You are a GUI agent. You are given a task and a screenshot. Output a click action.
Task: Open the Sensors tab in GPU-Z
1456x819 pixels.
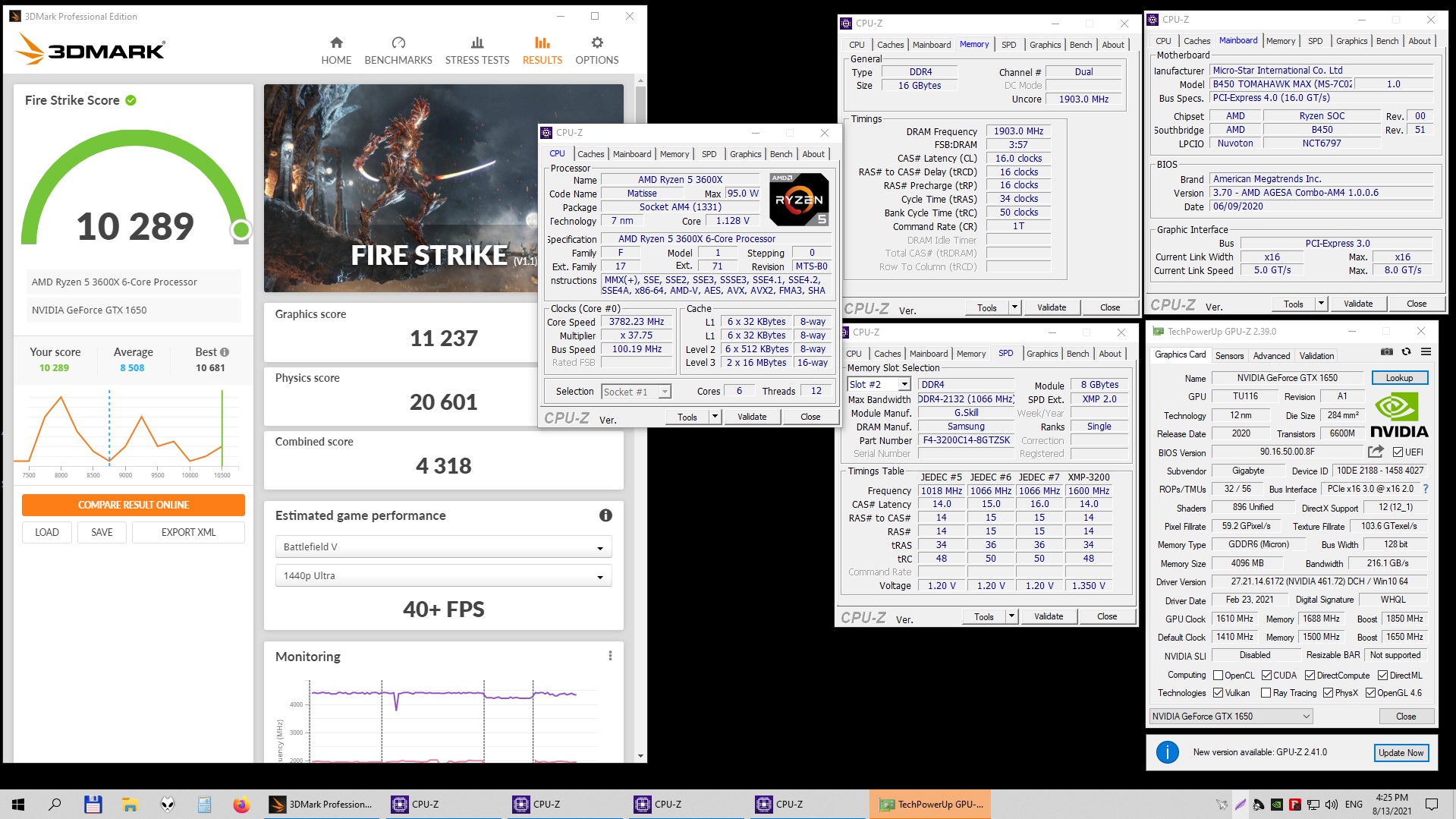click(1229, 356)
